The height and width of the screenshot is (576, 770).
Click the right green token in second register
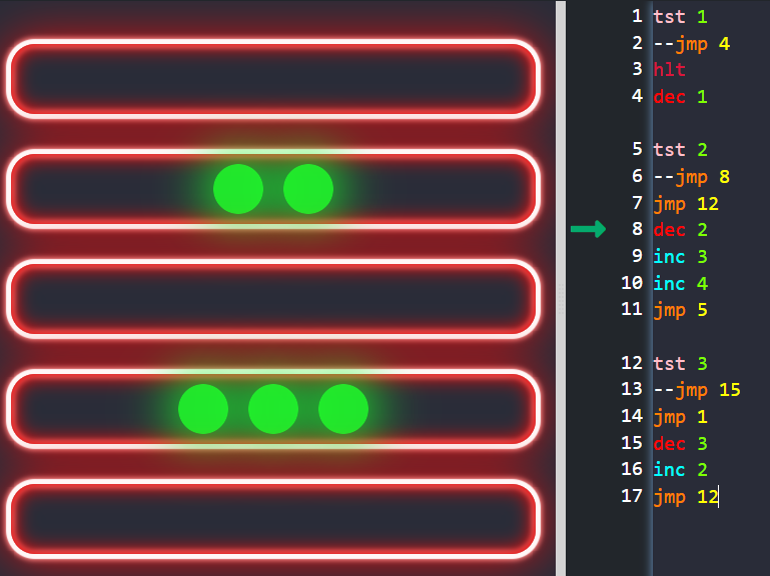[308, 189]
